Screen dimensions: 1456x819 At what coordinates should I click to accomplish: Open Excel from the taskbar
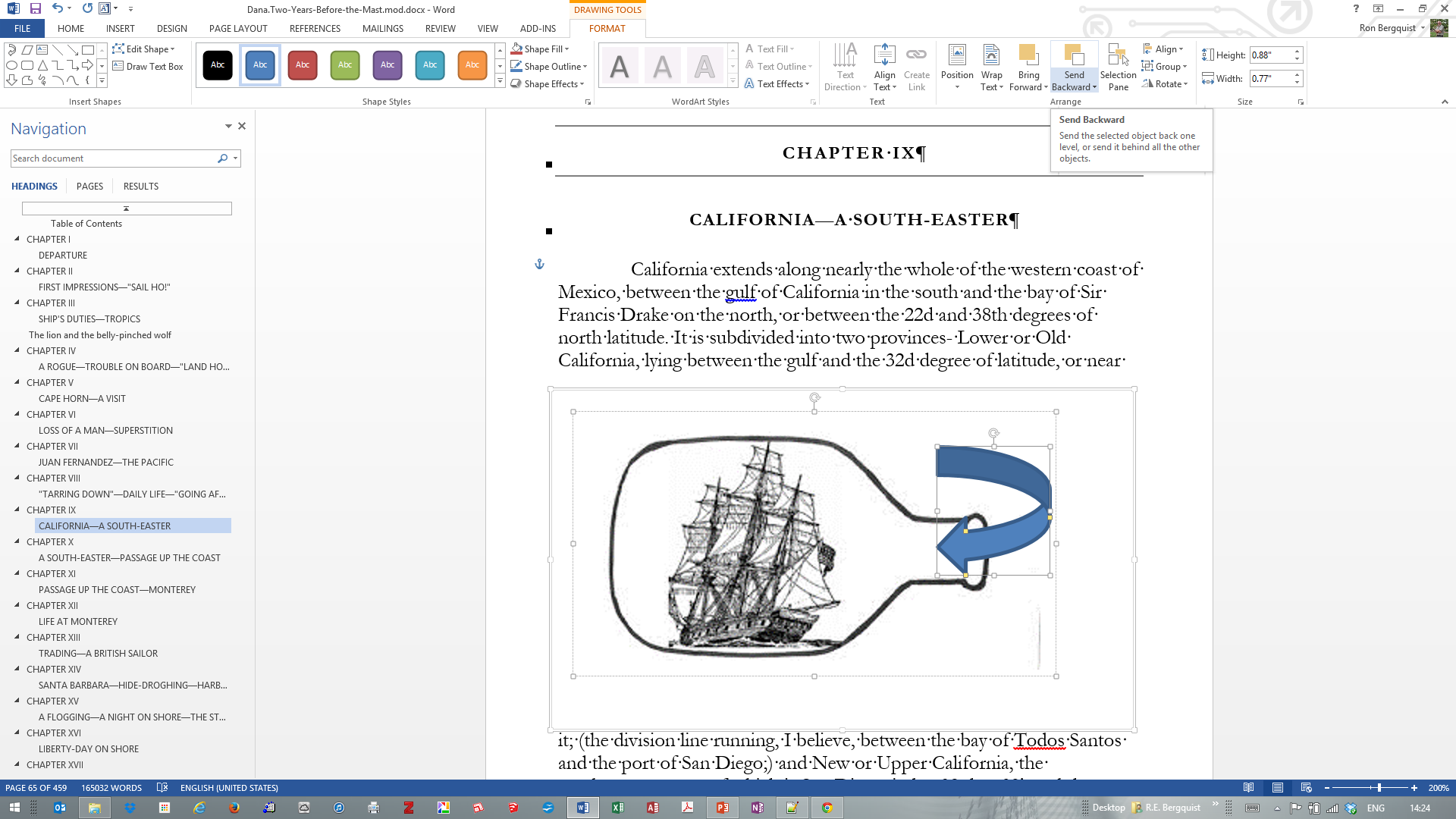click(618, 808)
